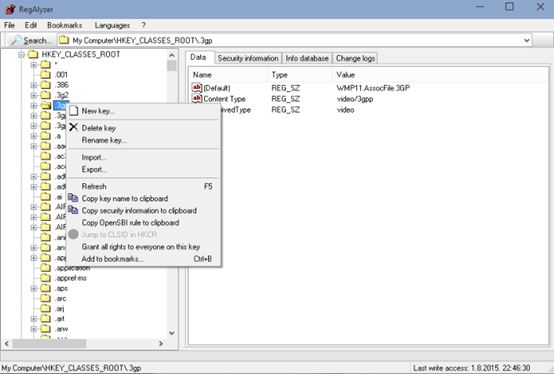Open the Change logs tab
The image size is (554, 374).
tap(355, 58)
